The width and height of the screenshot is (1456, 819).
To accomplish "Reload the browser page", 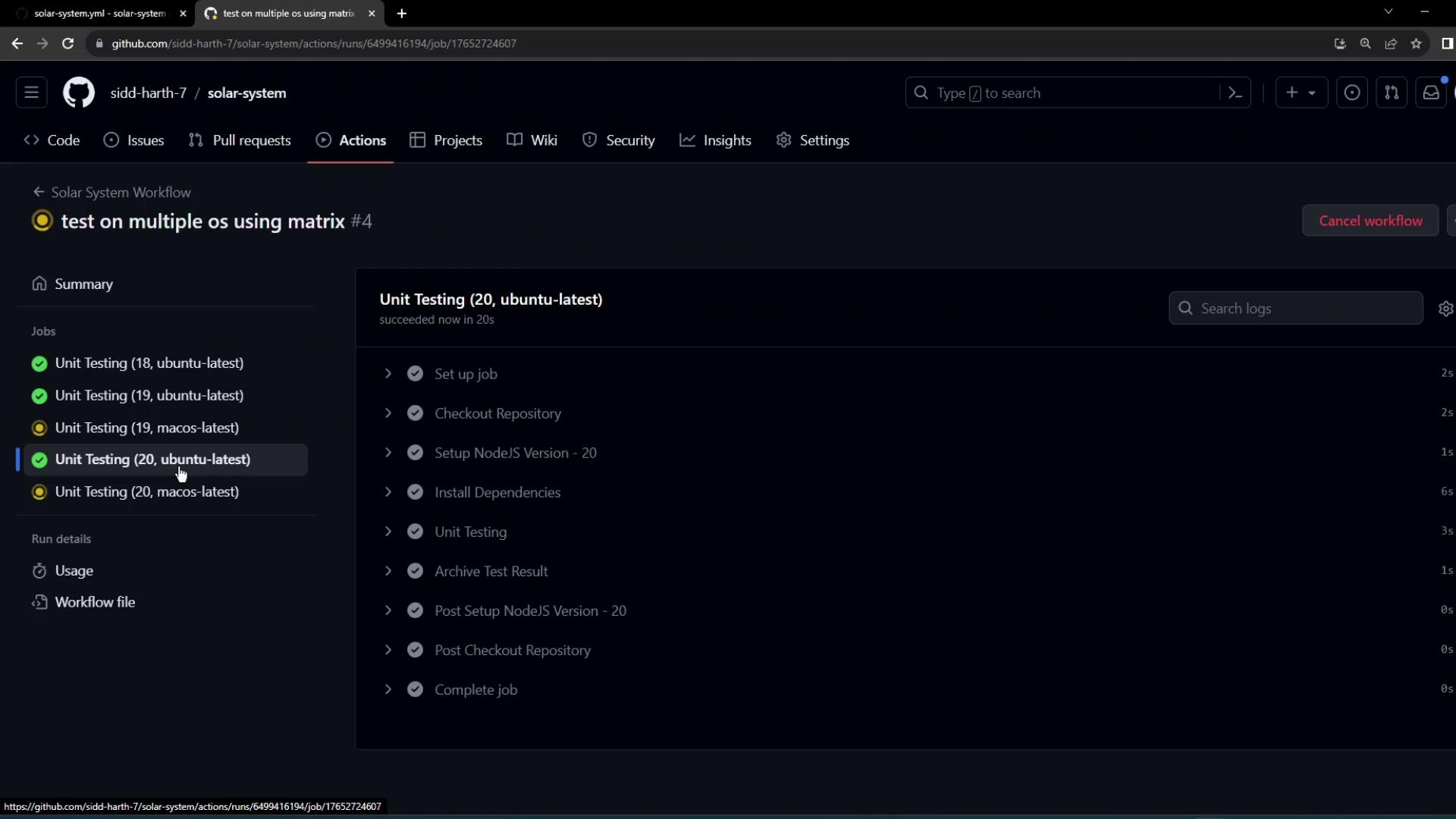I will (67, 44).
